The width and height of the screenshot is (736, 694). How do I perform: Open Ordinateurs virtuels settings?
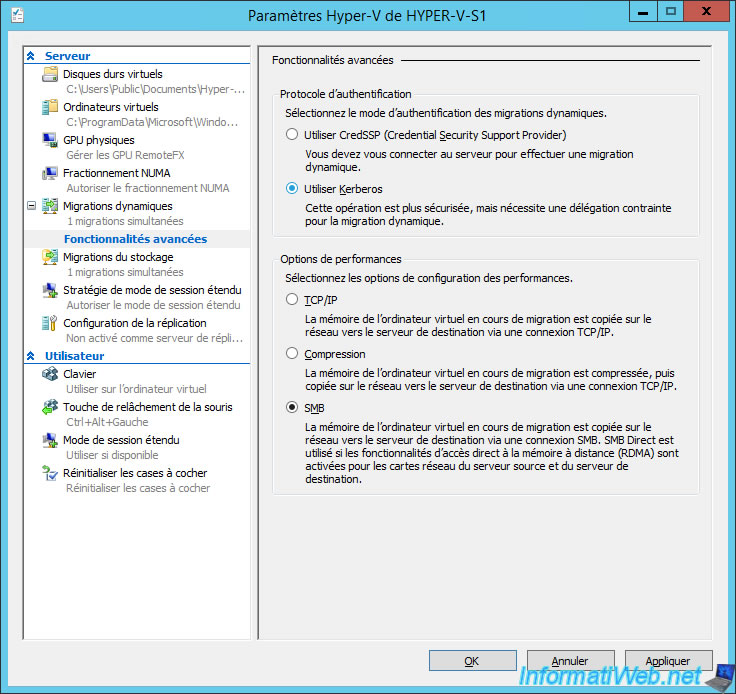tap(111, 107)
